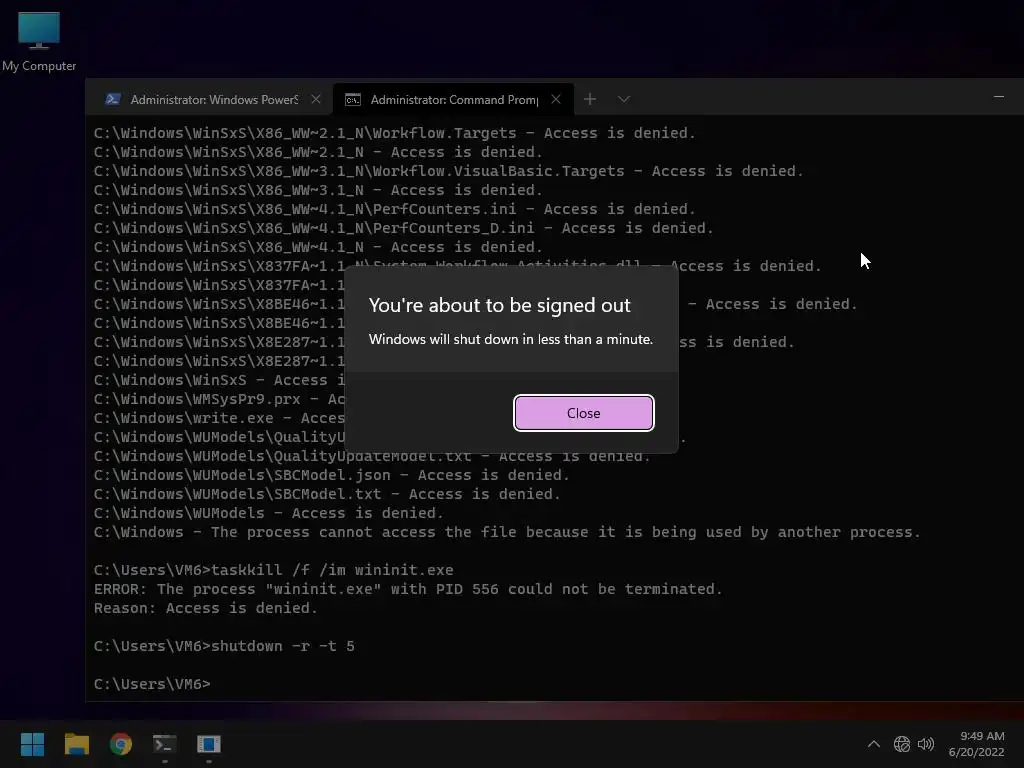The height and width of the screenshot is (768, 1024).
Task: Open the volume tray icon
Action: pos(926,744)
